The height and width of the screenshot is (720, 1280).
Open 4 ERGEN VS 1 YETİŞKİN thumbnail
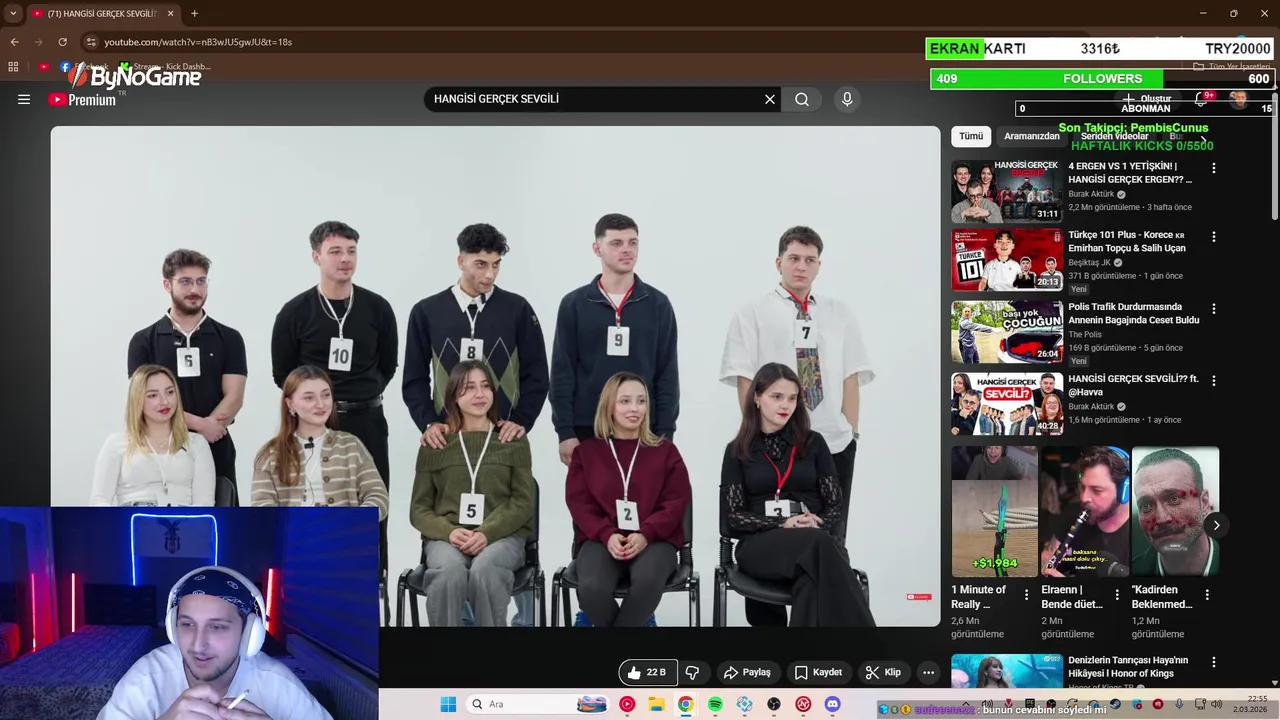[x=1007, y=191]
